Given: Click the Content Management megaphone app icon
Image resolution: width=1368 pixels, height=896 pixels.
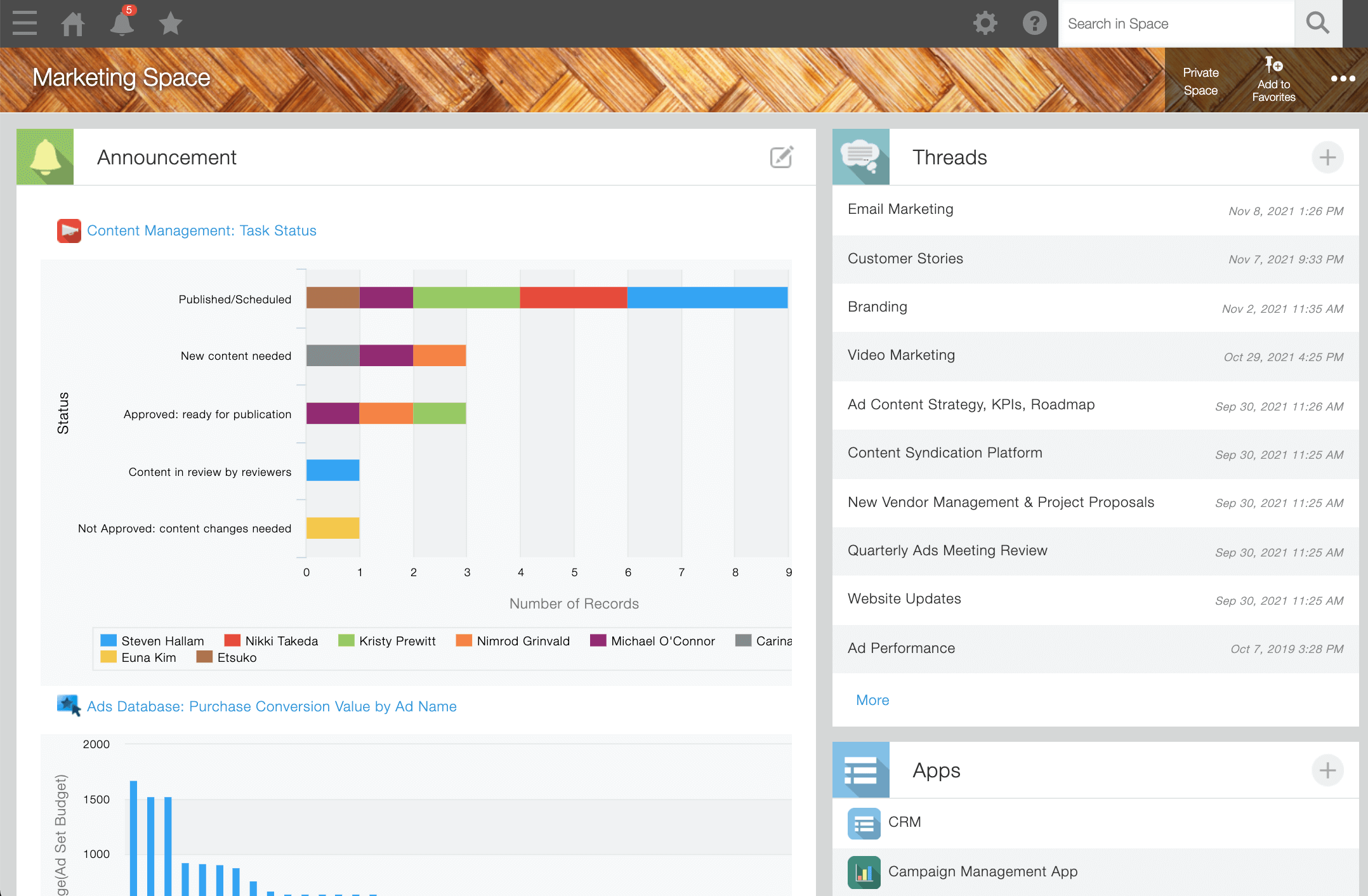Looking at the screenshot, I should [x=69, y=230].
